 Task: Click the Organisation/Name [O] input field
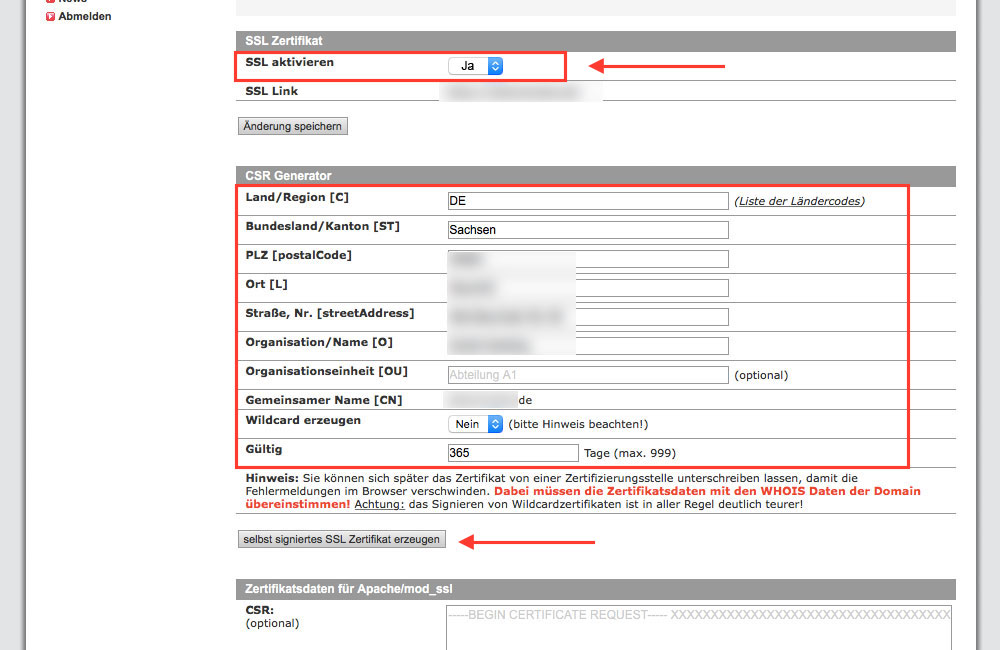tap(588, 346)
